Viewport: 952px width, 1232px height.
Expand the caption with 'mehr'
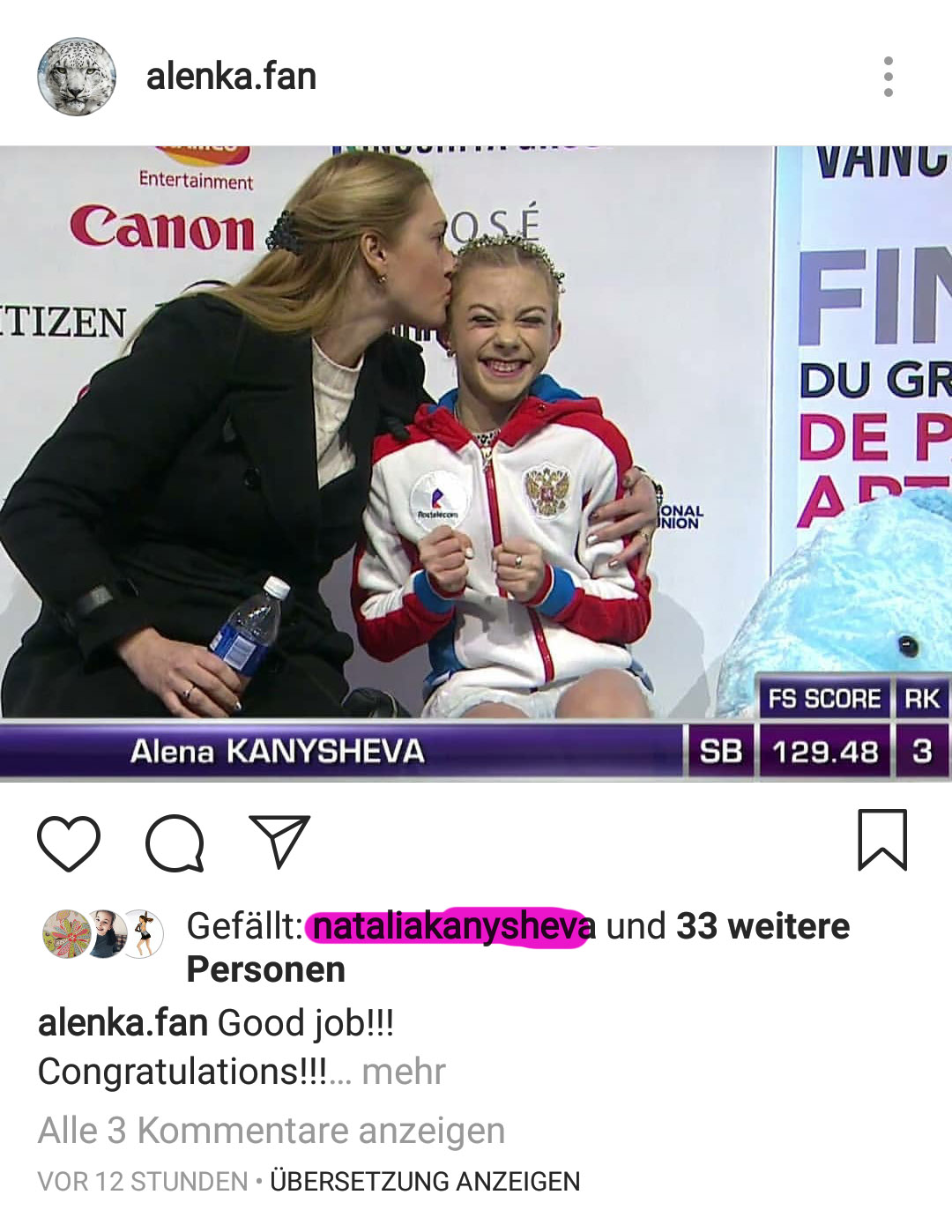click(404, 1072)
